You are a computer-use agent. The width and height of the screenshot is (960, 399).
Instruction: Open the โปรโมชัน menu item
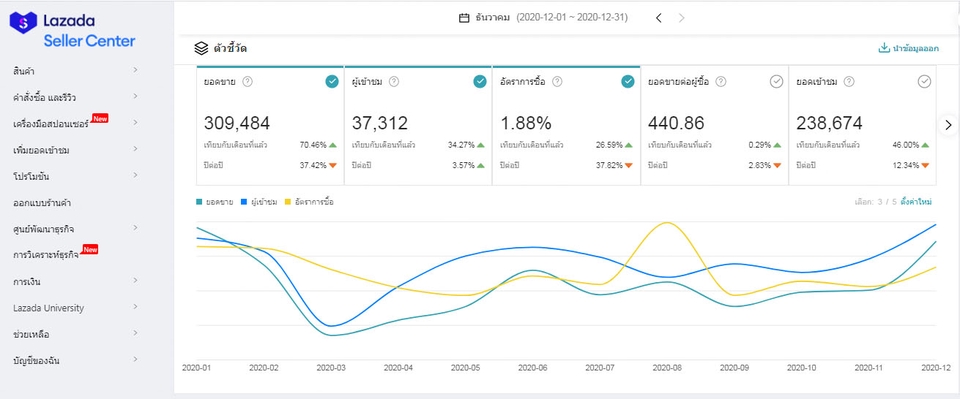pos(31,176)
